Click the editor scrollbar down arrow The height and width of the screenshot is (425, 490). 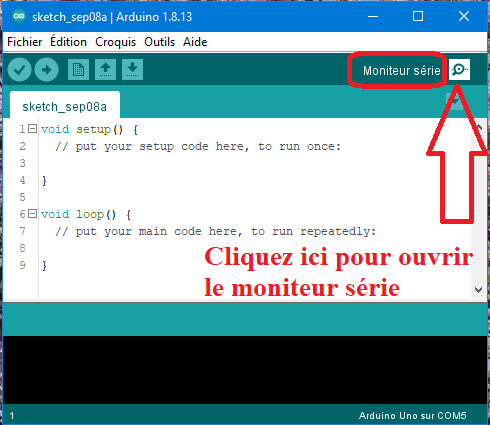point(479,290)
